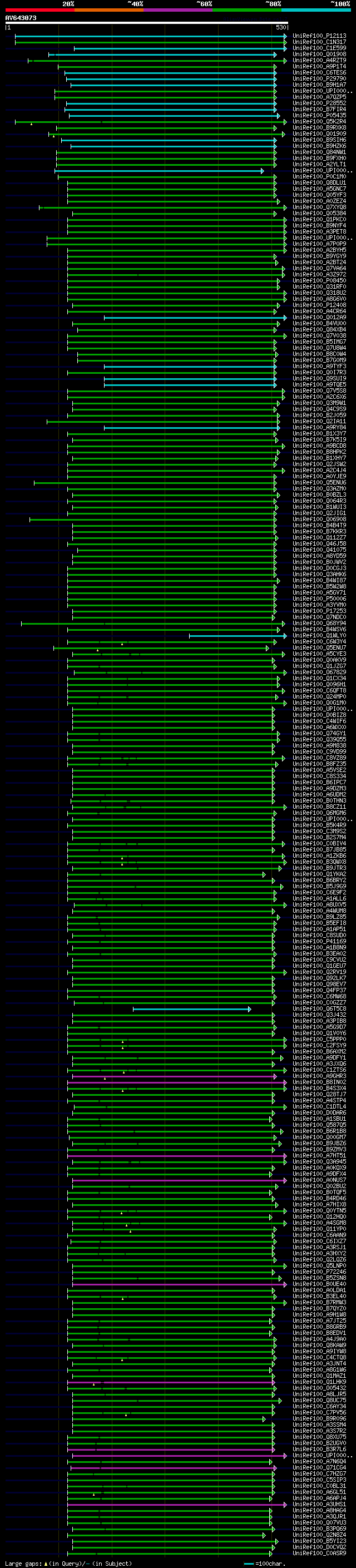Select hit UniRef100_Q8KAW9
The width and height of the screenshot is (356, 1568).
[319, 1345]
